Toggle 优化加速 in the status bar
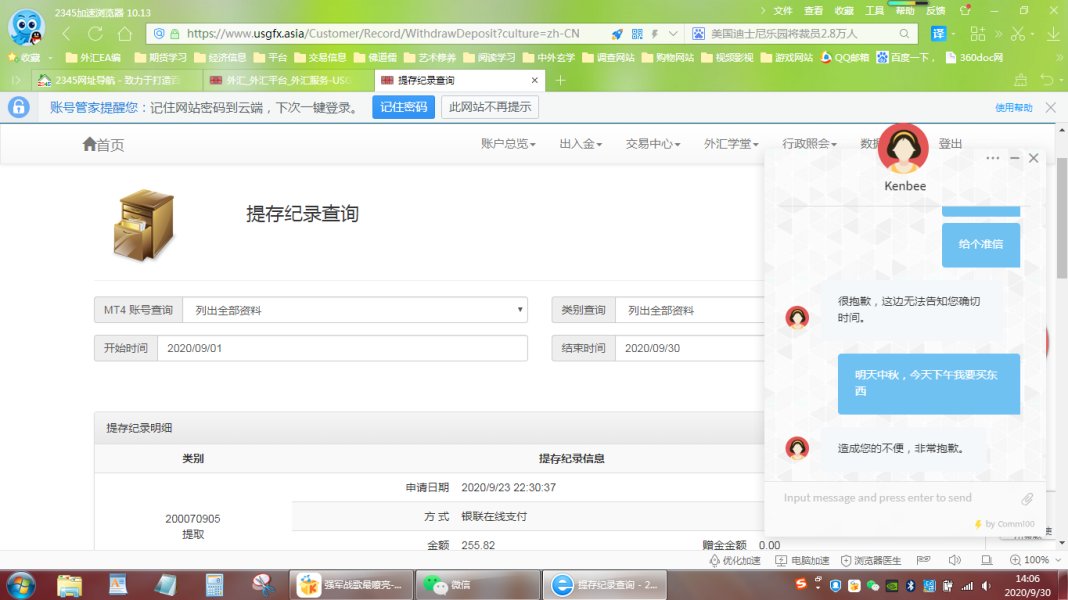 pyautogui.click(x=735, y=560)
